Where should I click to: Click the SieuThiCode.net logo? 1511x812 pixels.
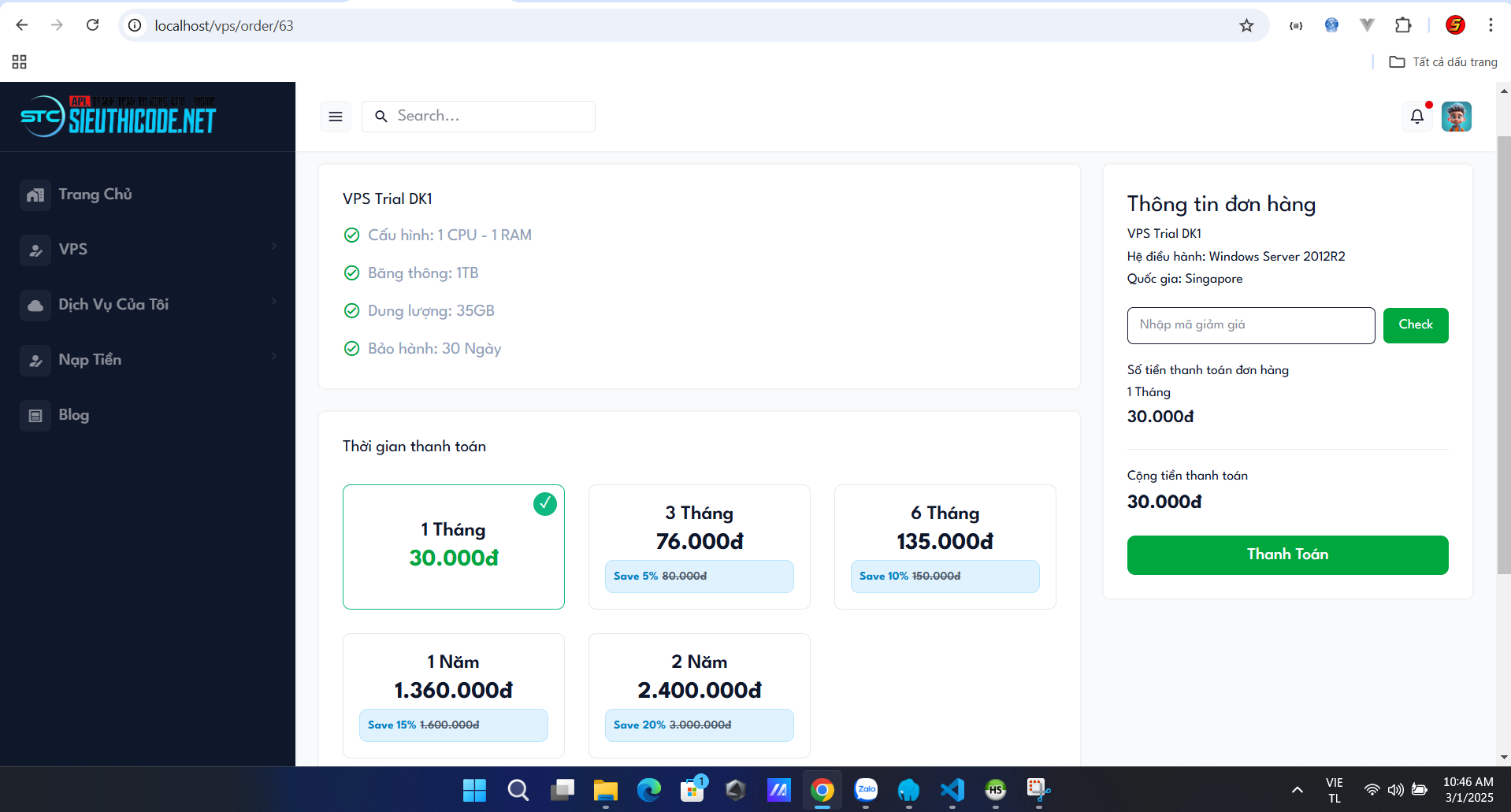pyautogui.click(x=118, y=117)
